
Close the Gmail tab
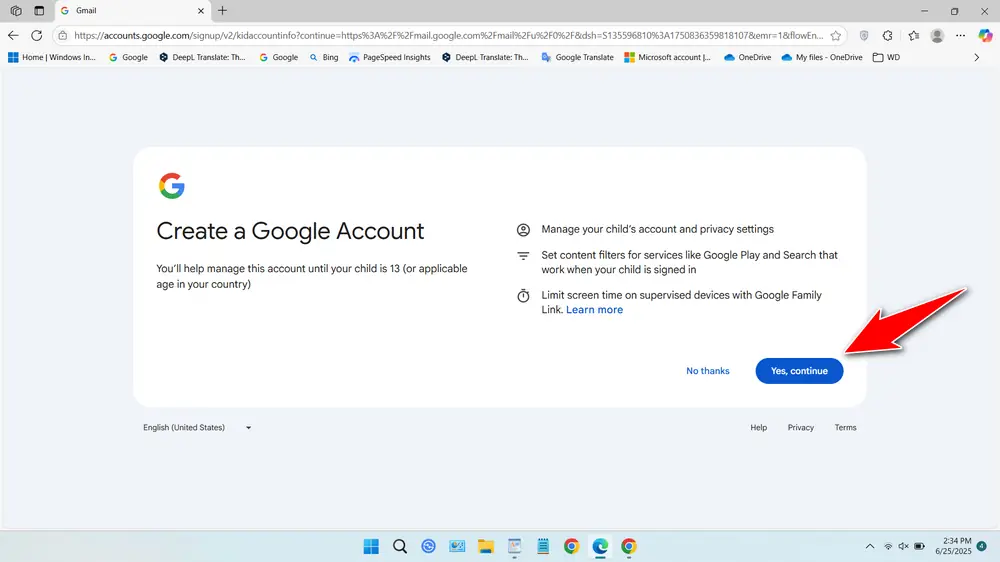tap(200, 11)
